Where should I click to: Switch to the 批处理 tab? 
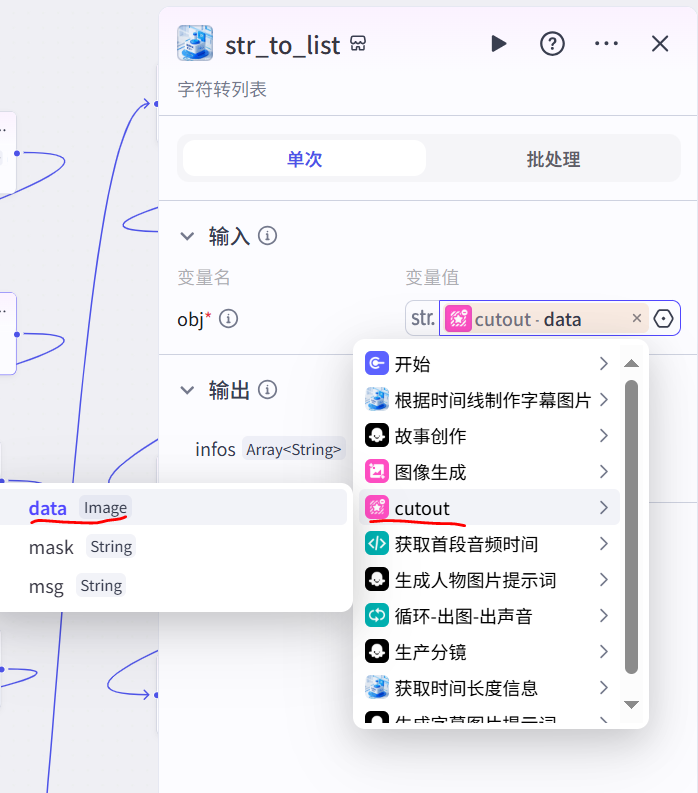tap(553, 158)
